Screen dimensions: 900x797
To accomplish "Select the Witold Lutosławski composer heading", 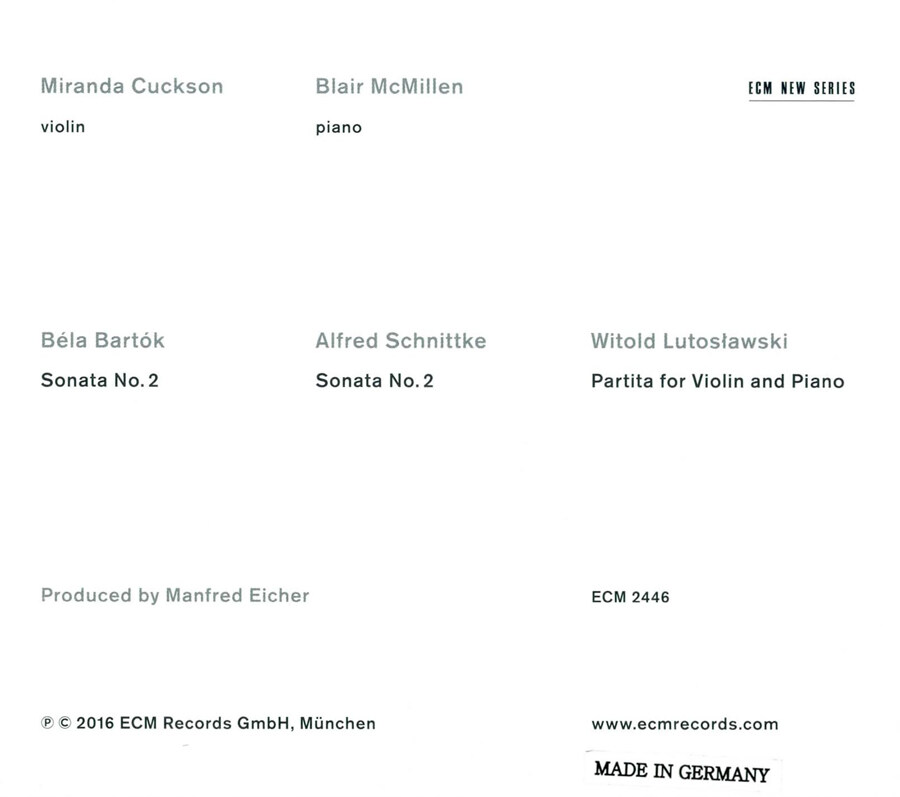I will [689, 341].
